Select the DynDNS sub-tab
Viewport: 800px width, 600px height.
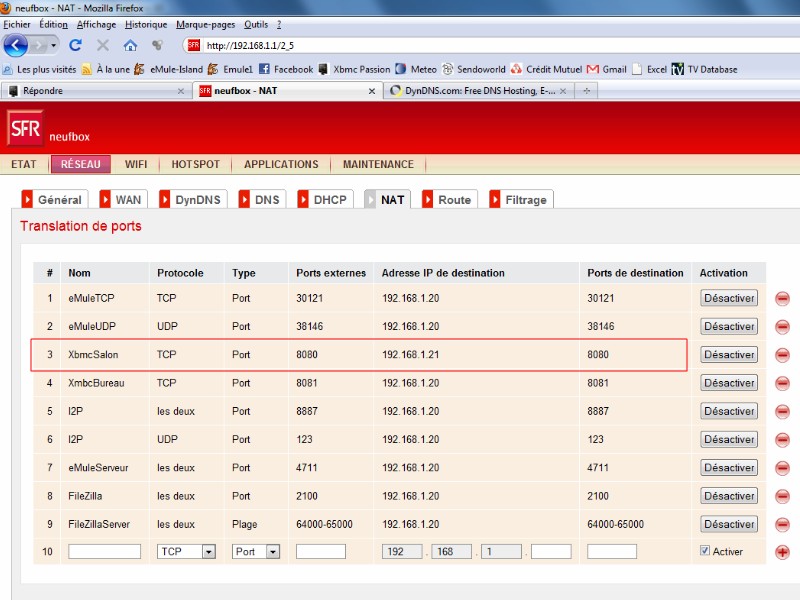[193, 199]
